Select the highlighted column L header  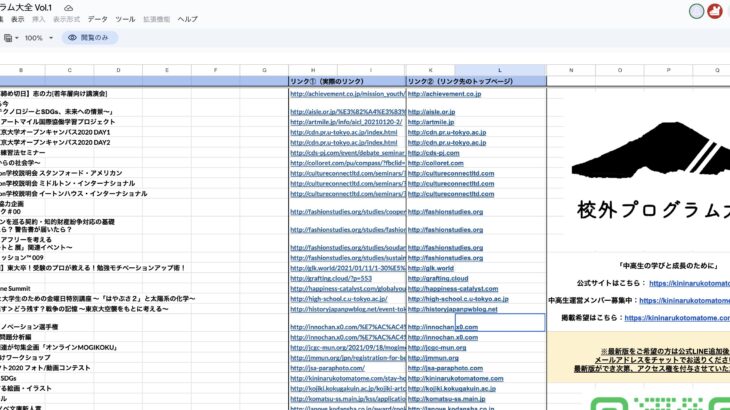click(500, 70)
